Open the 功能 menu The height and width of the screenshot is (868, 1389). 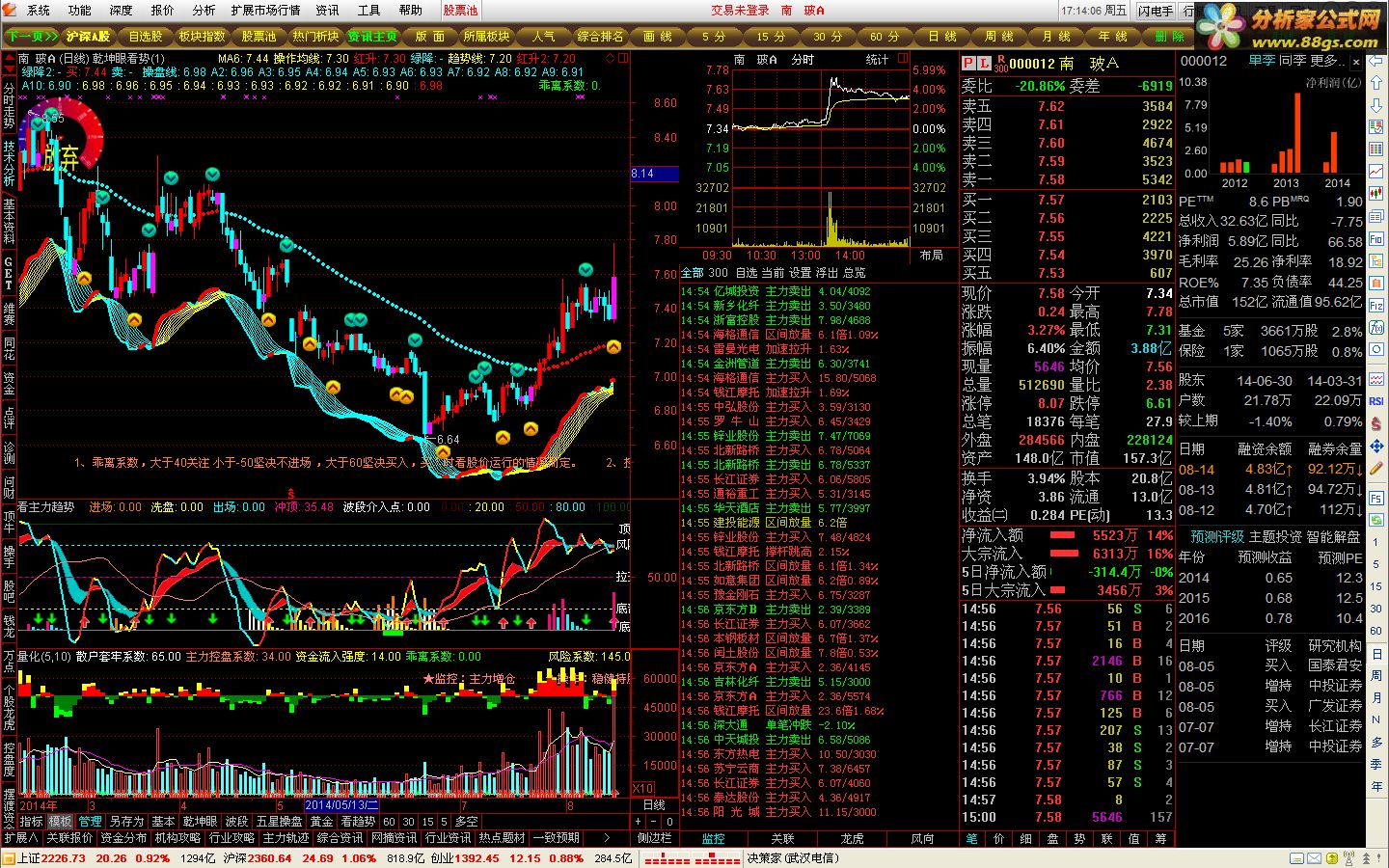point(80,11)
